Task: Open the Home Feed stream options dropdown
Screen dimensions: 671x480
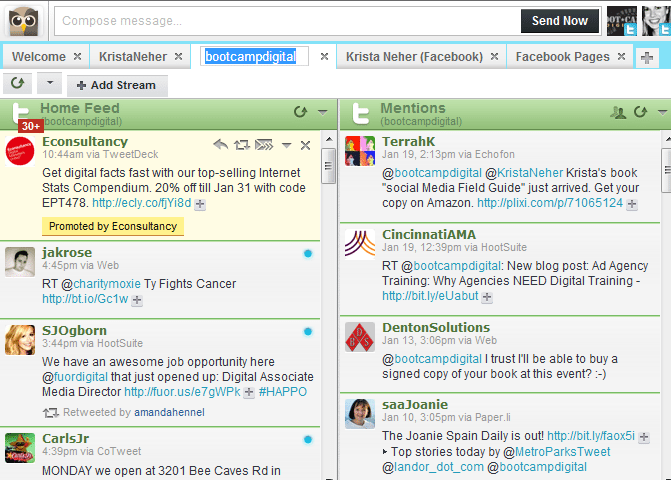Action: pos(322,112)
